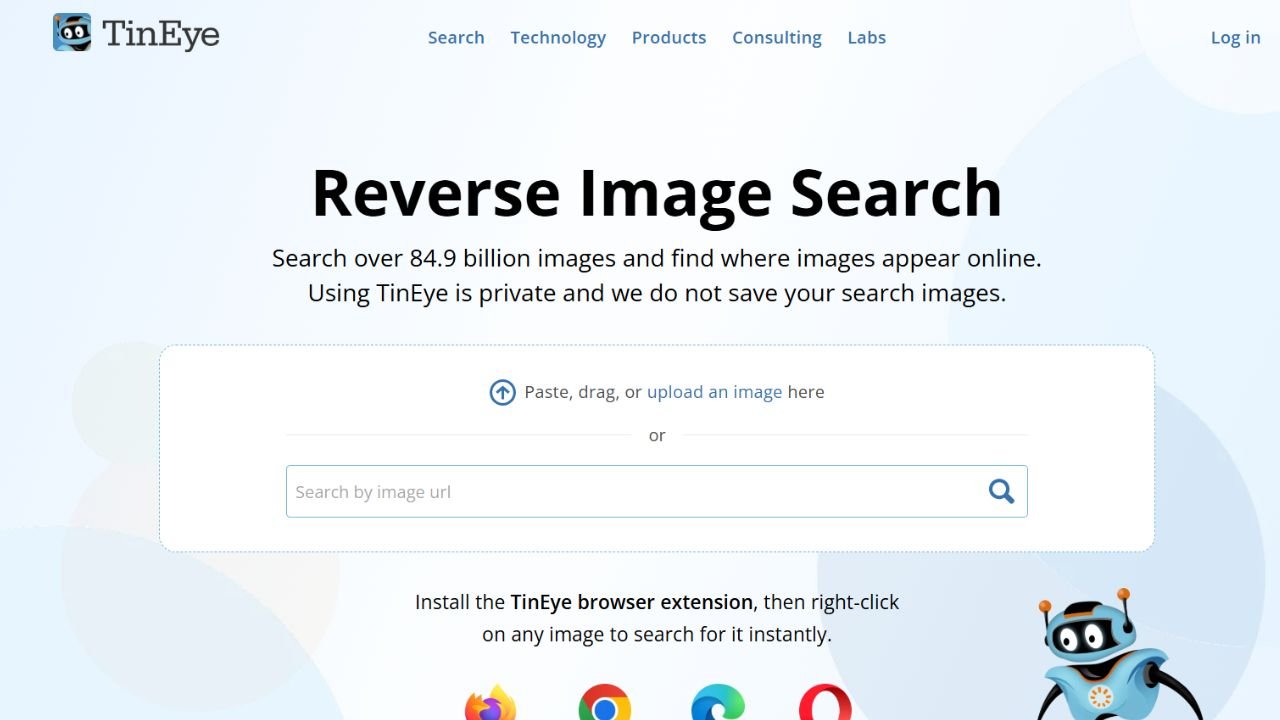The height and width of the screenshot is (720, 1280).
Task: Open the Consulting menu item
Action: [777, 38]
